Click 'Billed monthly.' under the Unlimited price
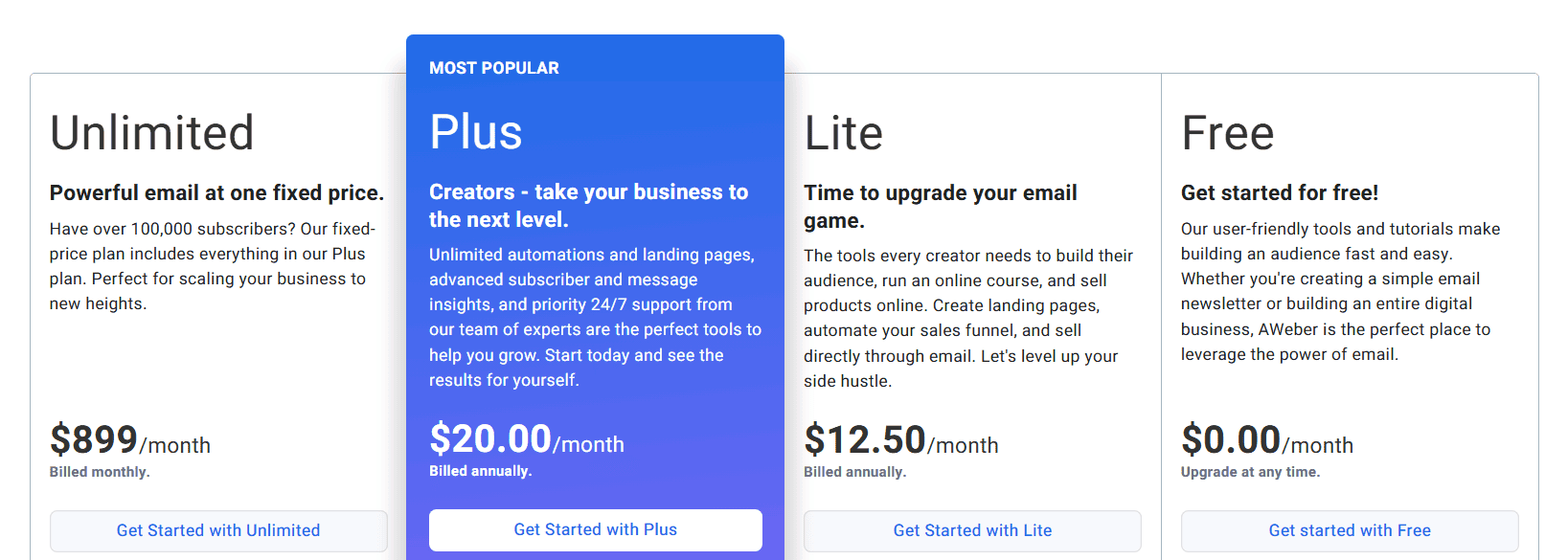 [x=100, y=472]
